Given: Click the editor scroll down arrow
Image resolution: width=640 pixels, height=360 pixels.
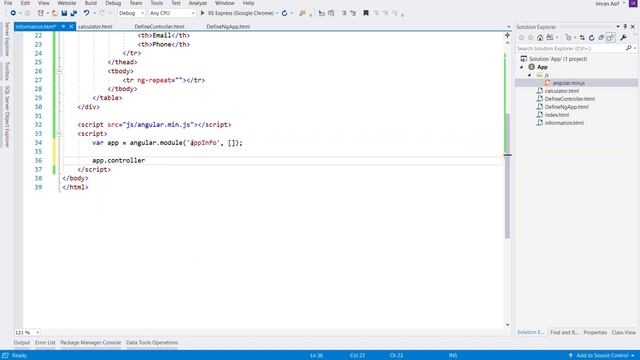Looking at the screenshot, I should (x=507, y=325).
